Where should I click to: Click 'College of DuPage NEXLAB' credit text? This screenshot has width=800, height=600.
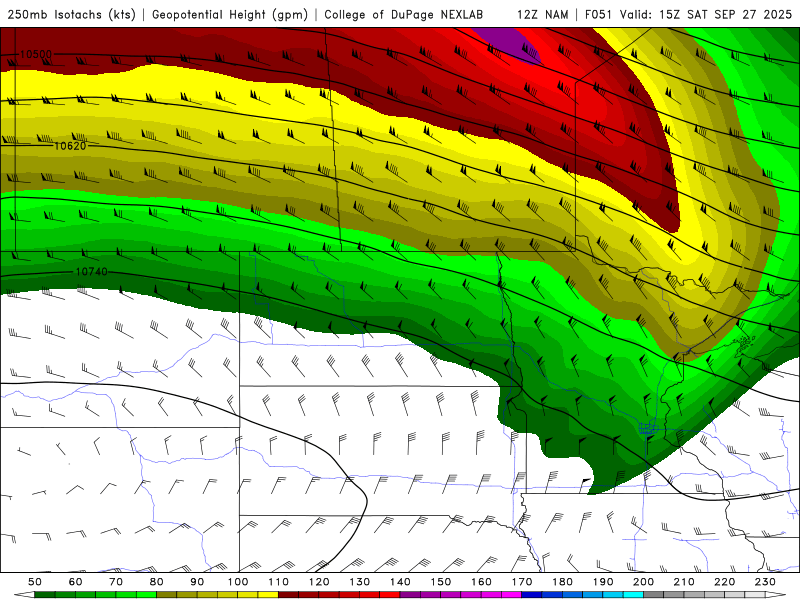[404, 14]
